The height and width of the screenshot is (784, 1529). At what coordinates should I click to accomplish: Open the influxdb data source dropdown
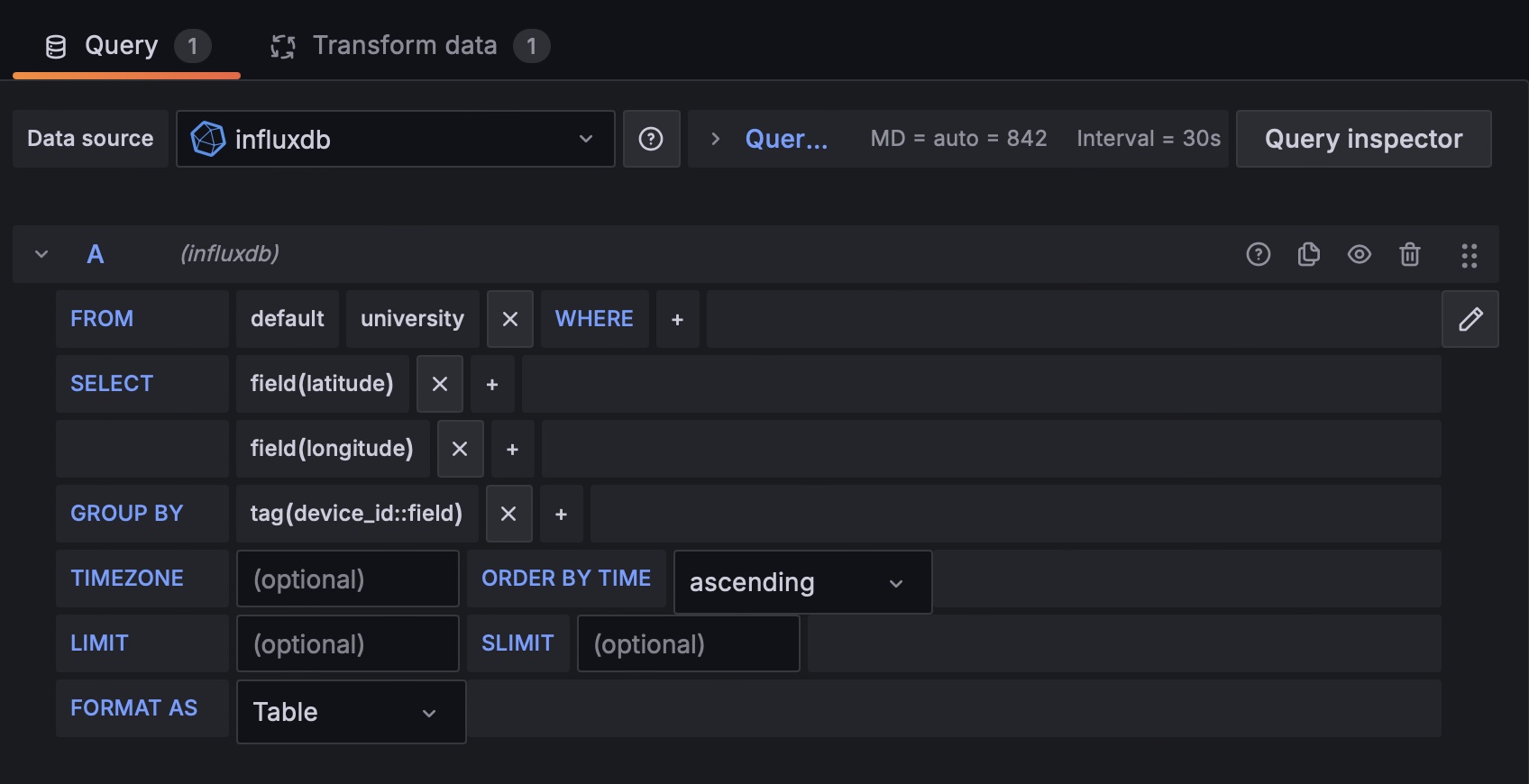point(395,139)
